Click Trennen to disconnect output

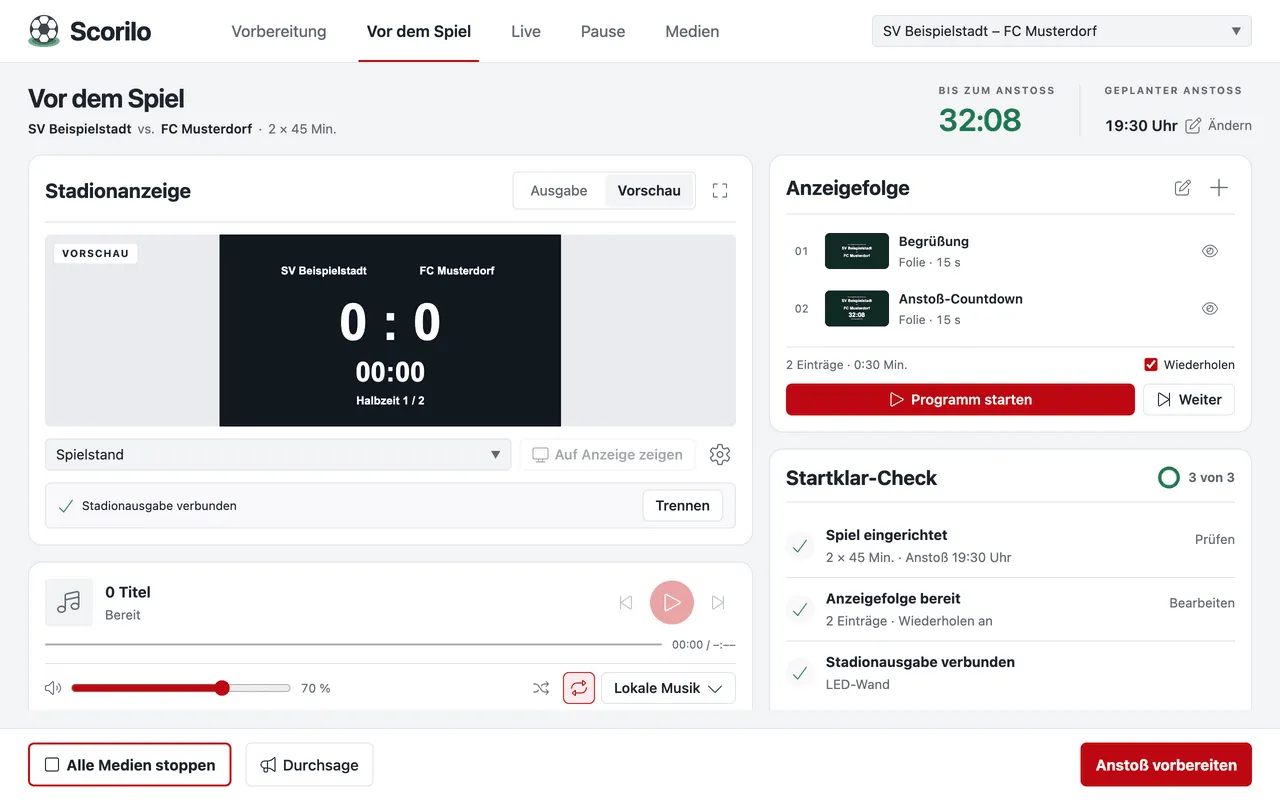click(x=683, y=505)
